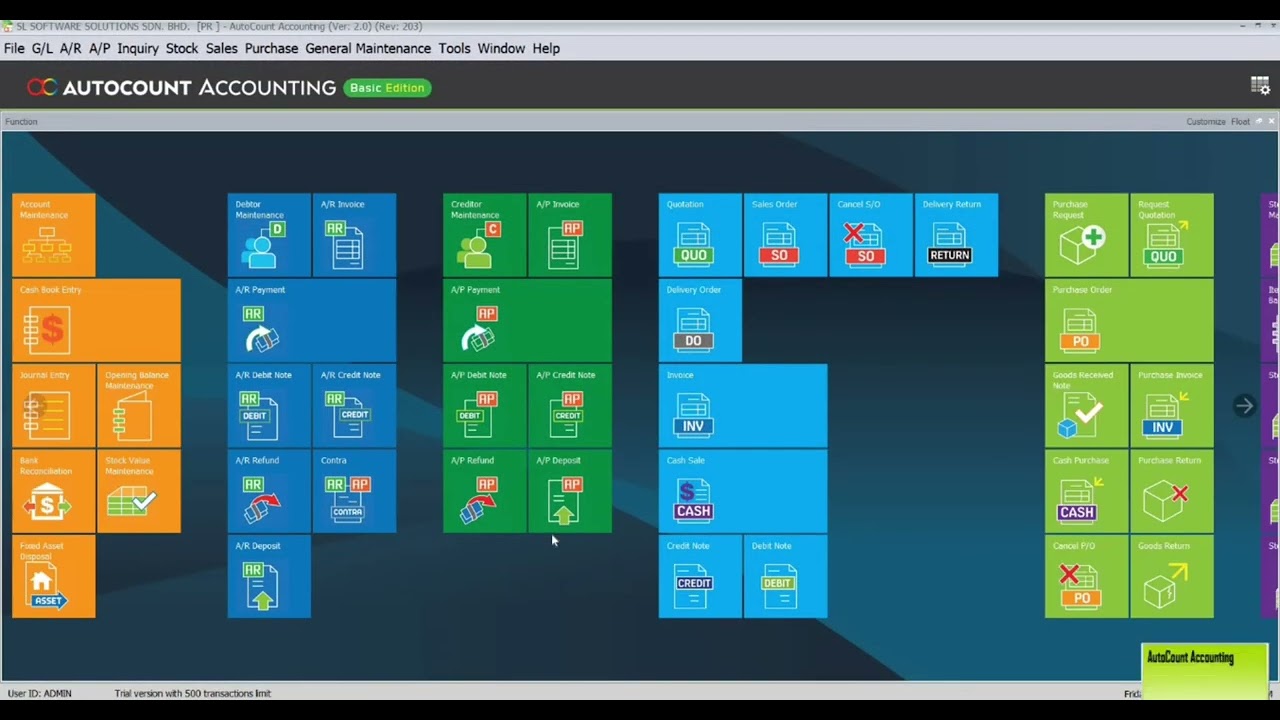Launch the Journal Entry tile
The height and width of the screenshot is (720, 1280).
click(54, 405)
